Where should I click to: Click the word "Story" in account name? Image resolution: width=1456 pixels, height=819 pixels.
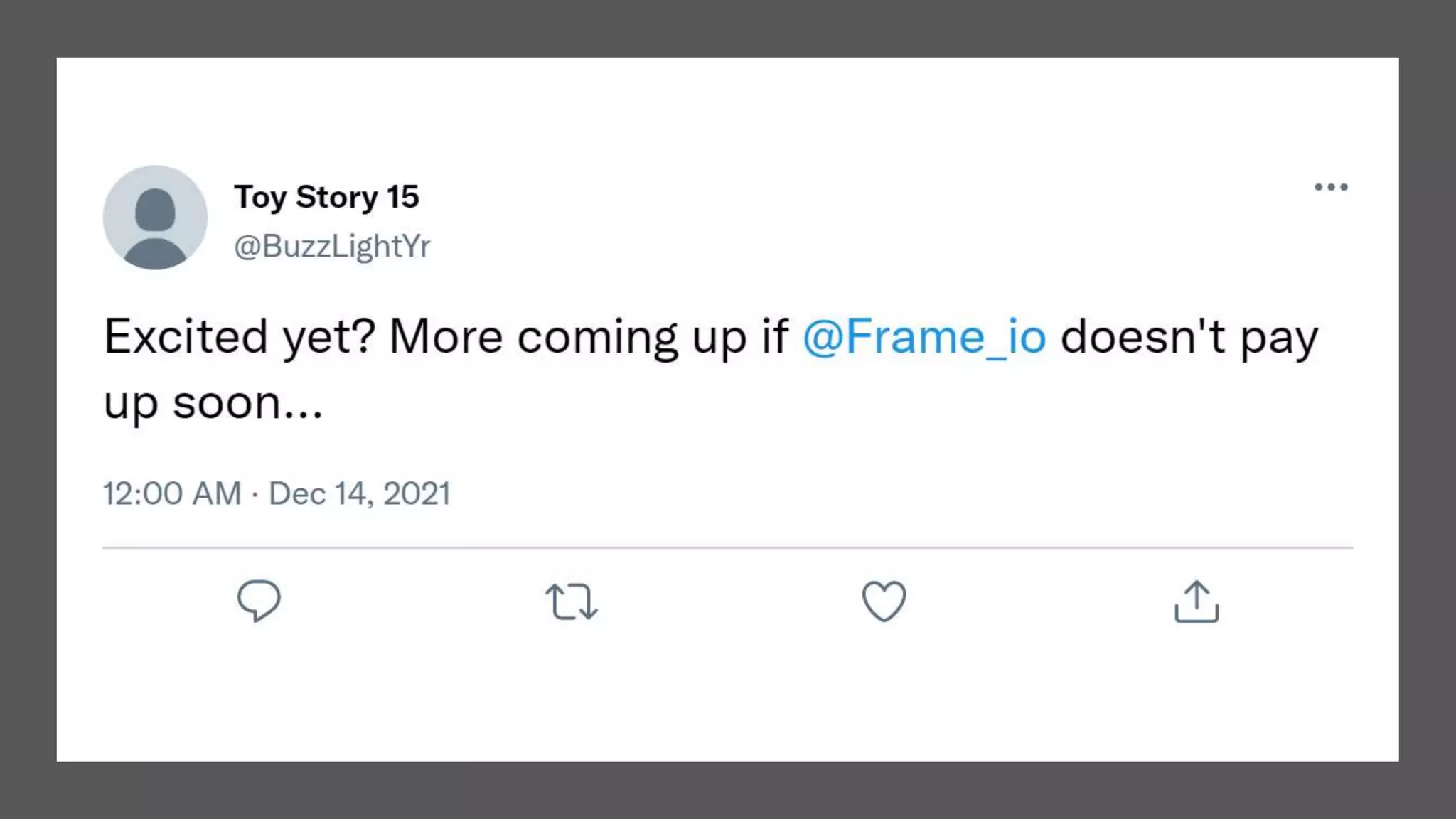tap(336, 197)
